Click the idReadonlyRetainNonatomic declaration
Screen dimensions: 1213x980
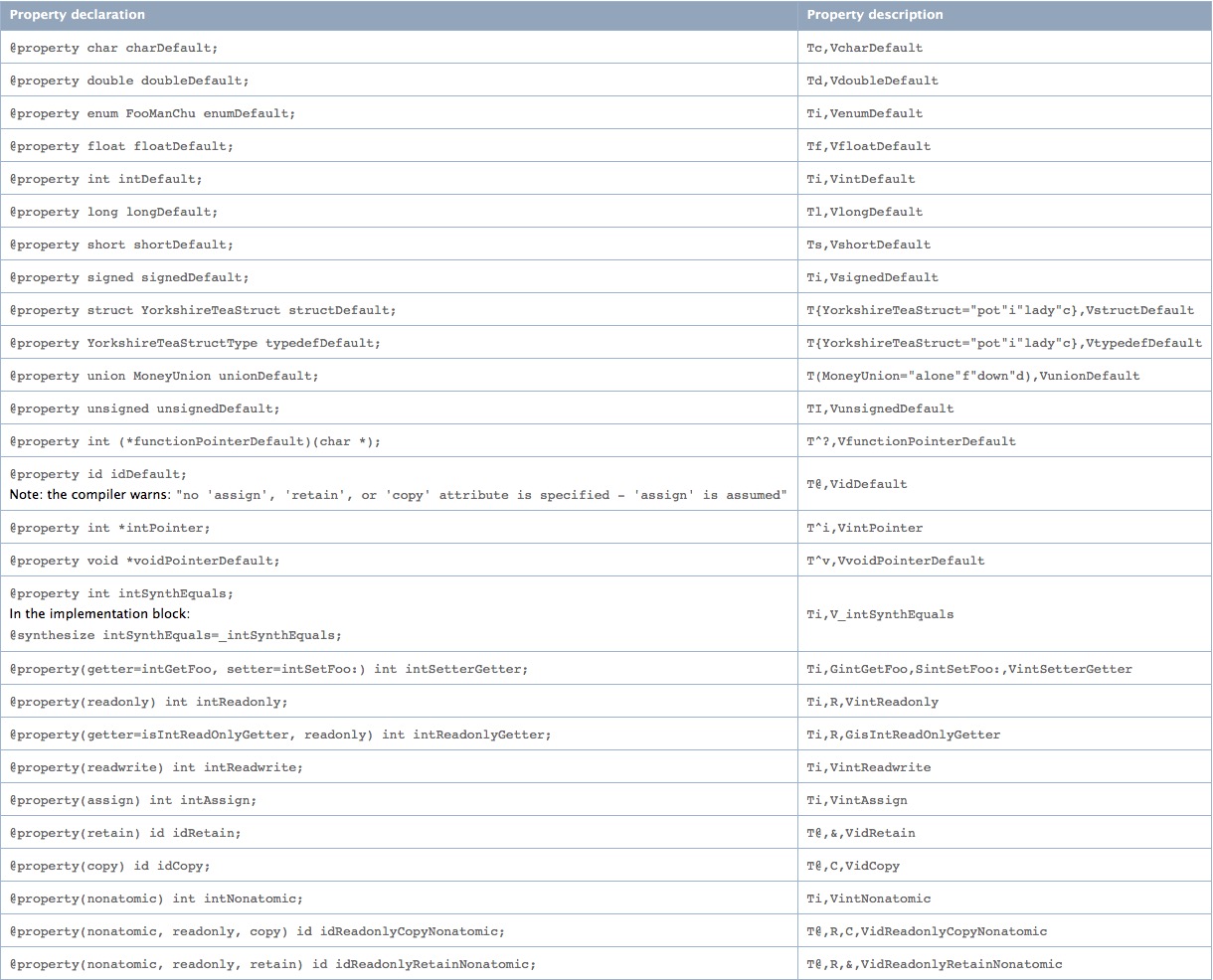click(272, 964)
